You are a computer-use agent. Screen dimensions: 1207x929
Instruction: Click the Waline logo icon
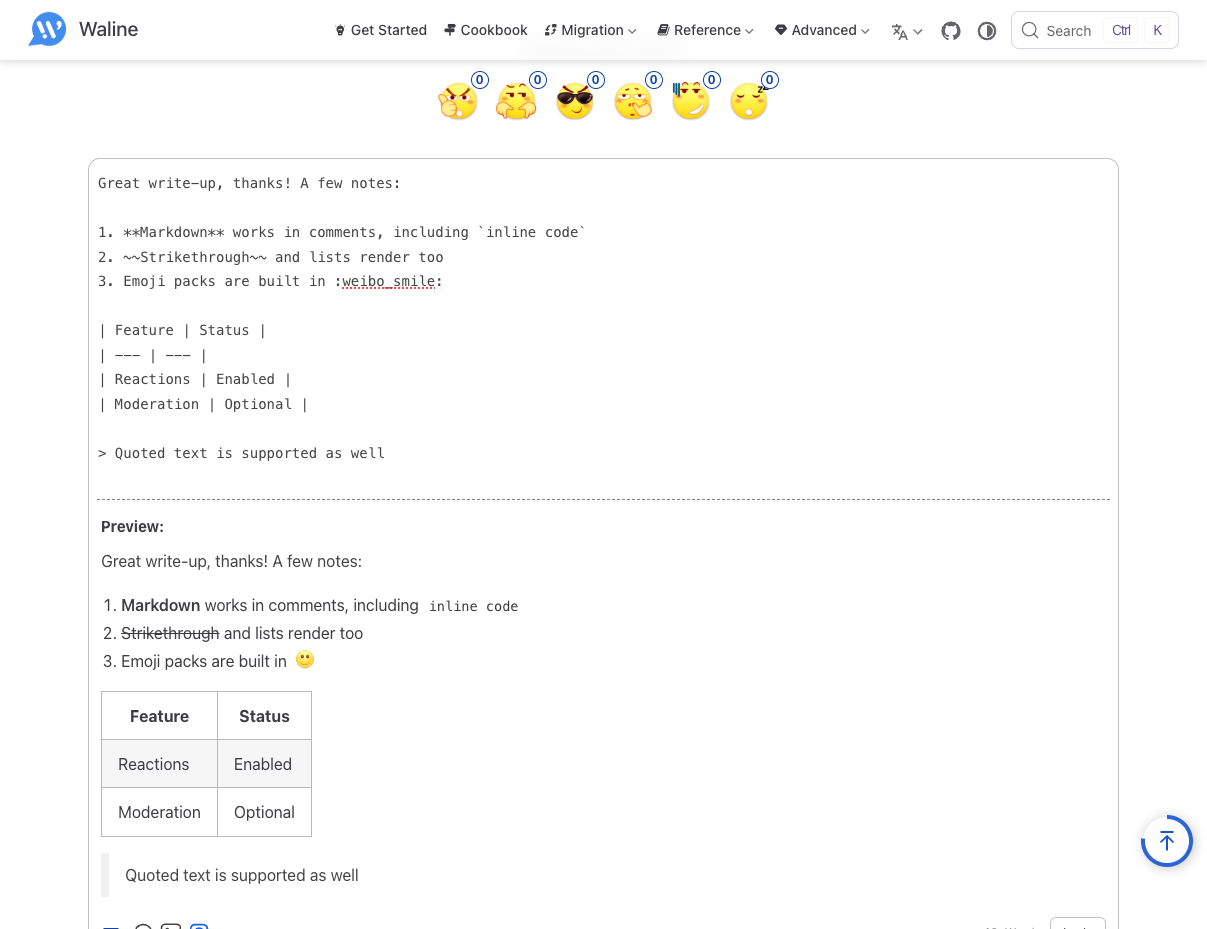coord(48,30)
